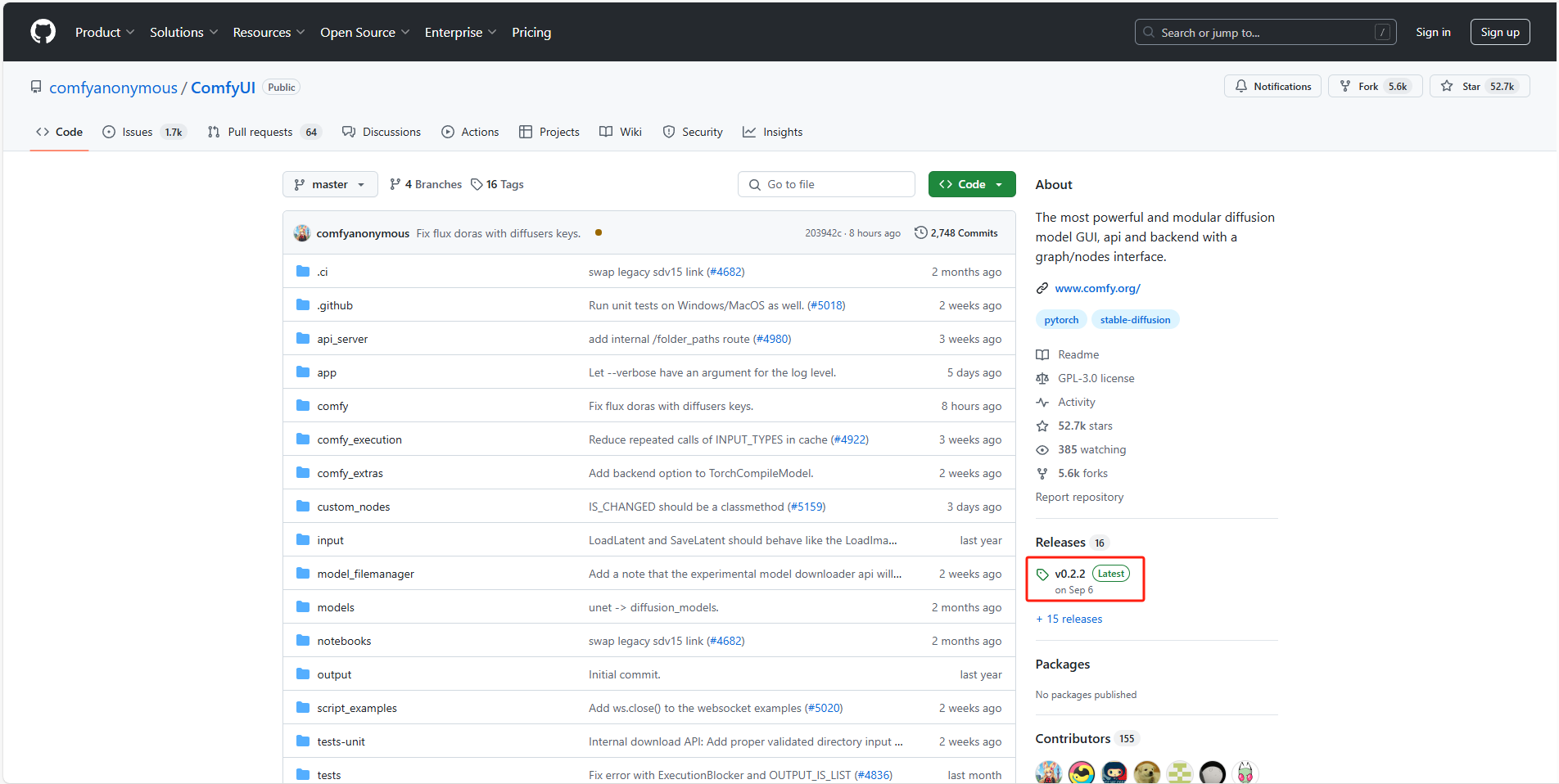The image size is (1559, 784).
Task: Open the comfyanonymous avatar
Action: pyautogui.click(x=302, y=233)
